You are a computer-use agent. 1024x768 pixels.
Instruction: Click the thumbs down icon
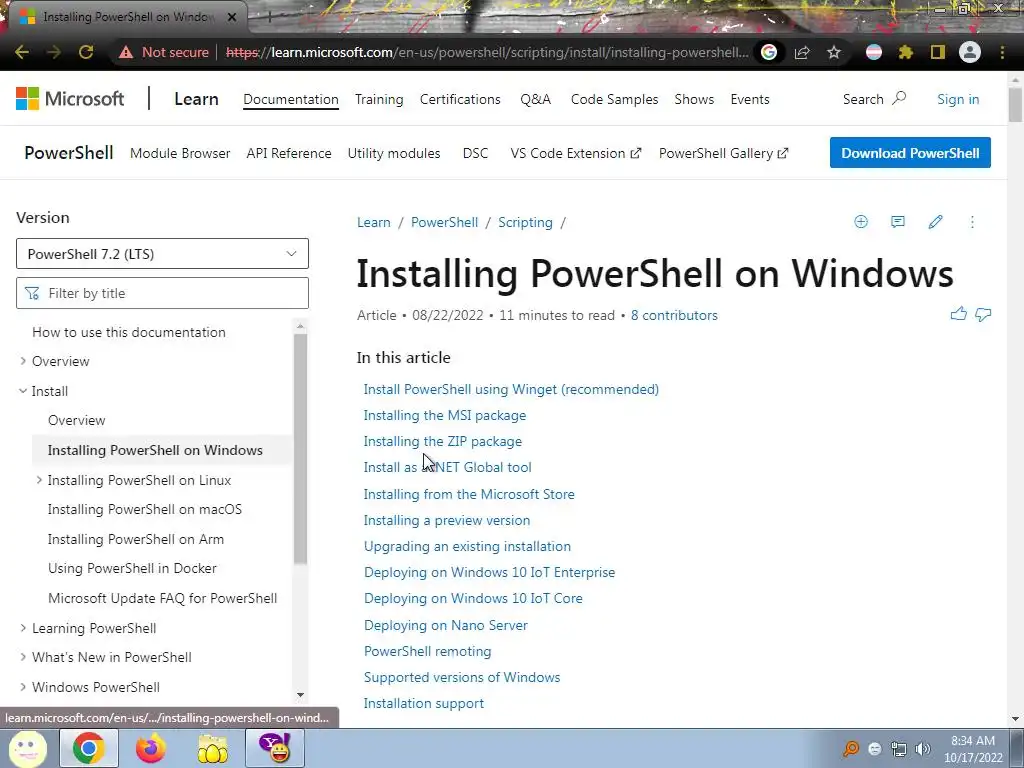point(983,315)
